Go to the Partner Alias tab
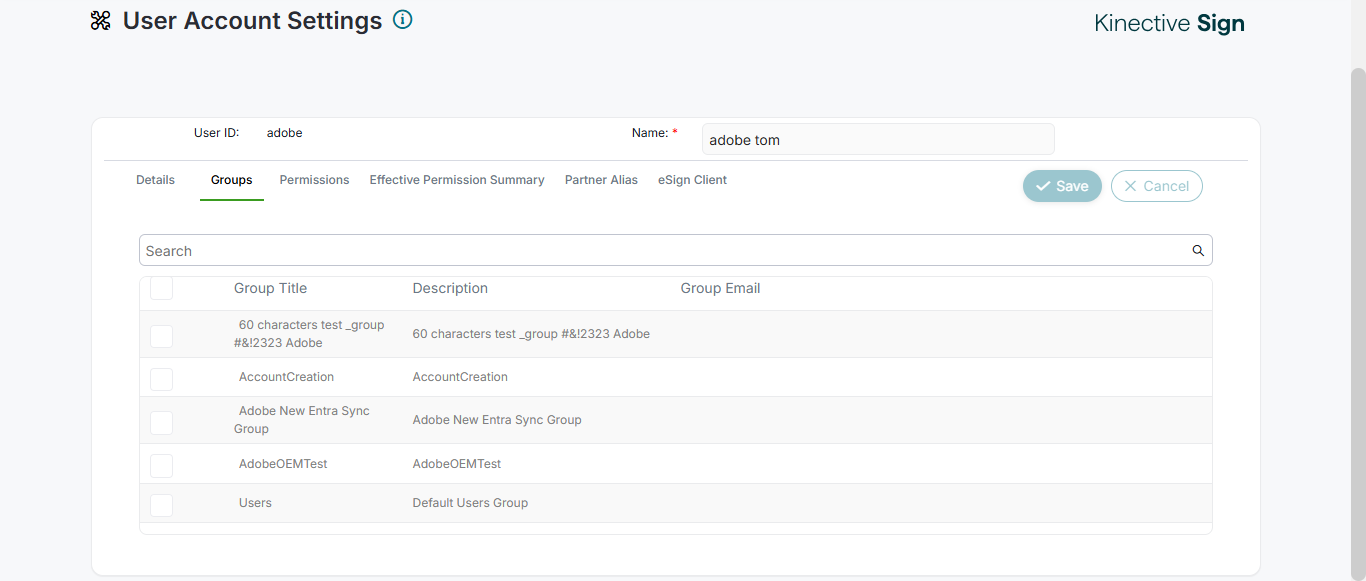 pos(601,180)
